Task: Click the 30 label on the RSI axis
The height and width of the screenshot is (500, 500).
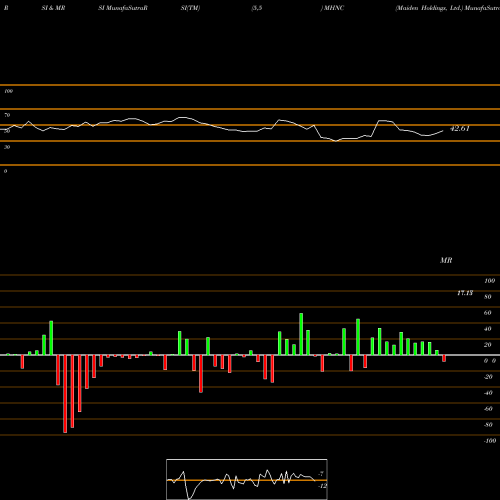Action: click(7, 147)
